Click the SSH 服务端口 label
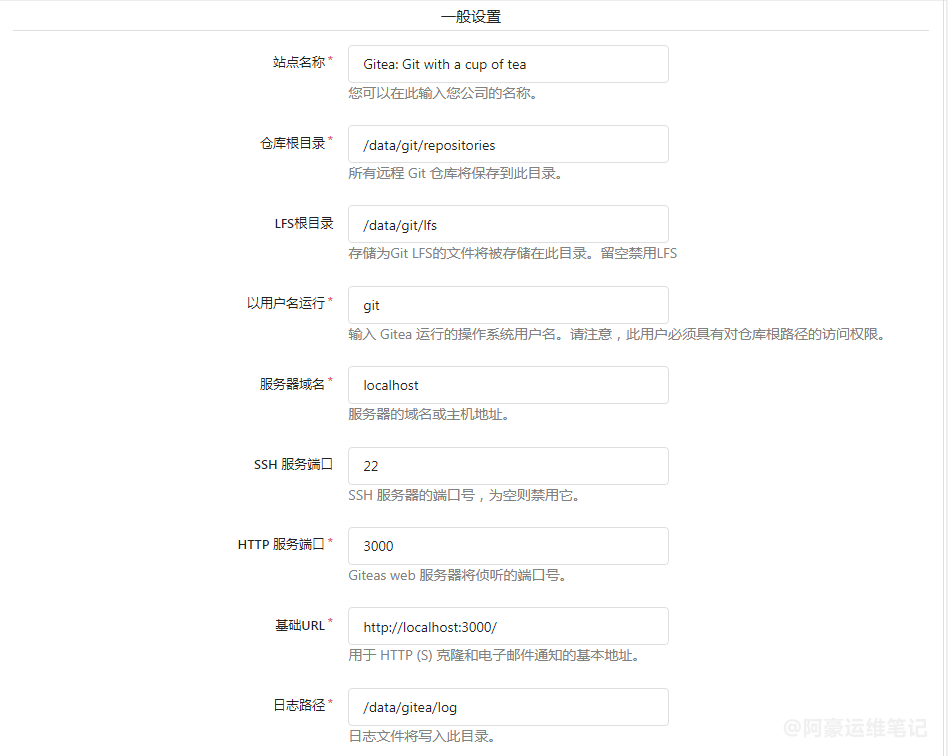This screenshot has height=756, width=948. (292, 464)
